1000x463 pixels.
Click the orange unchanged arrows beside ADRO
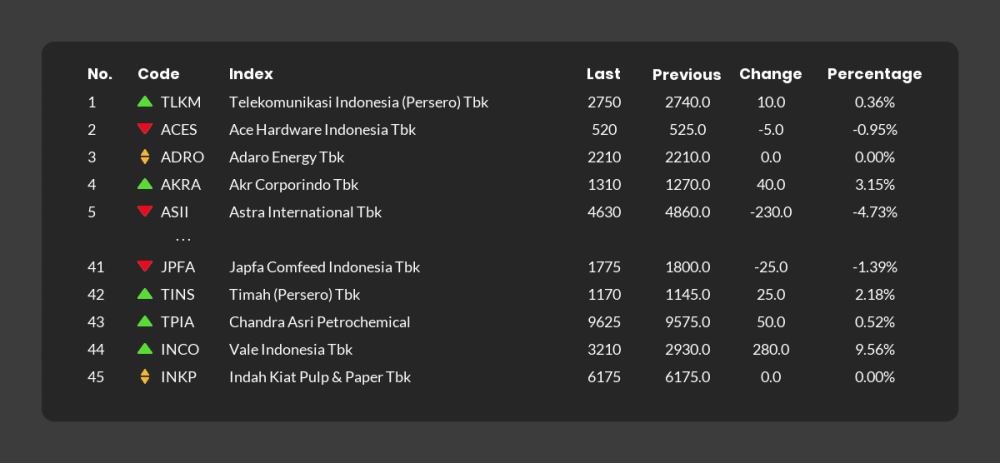[145, 157]
